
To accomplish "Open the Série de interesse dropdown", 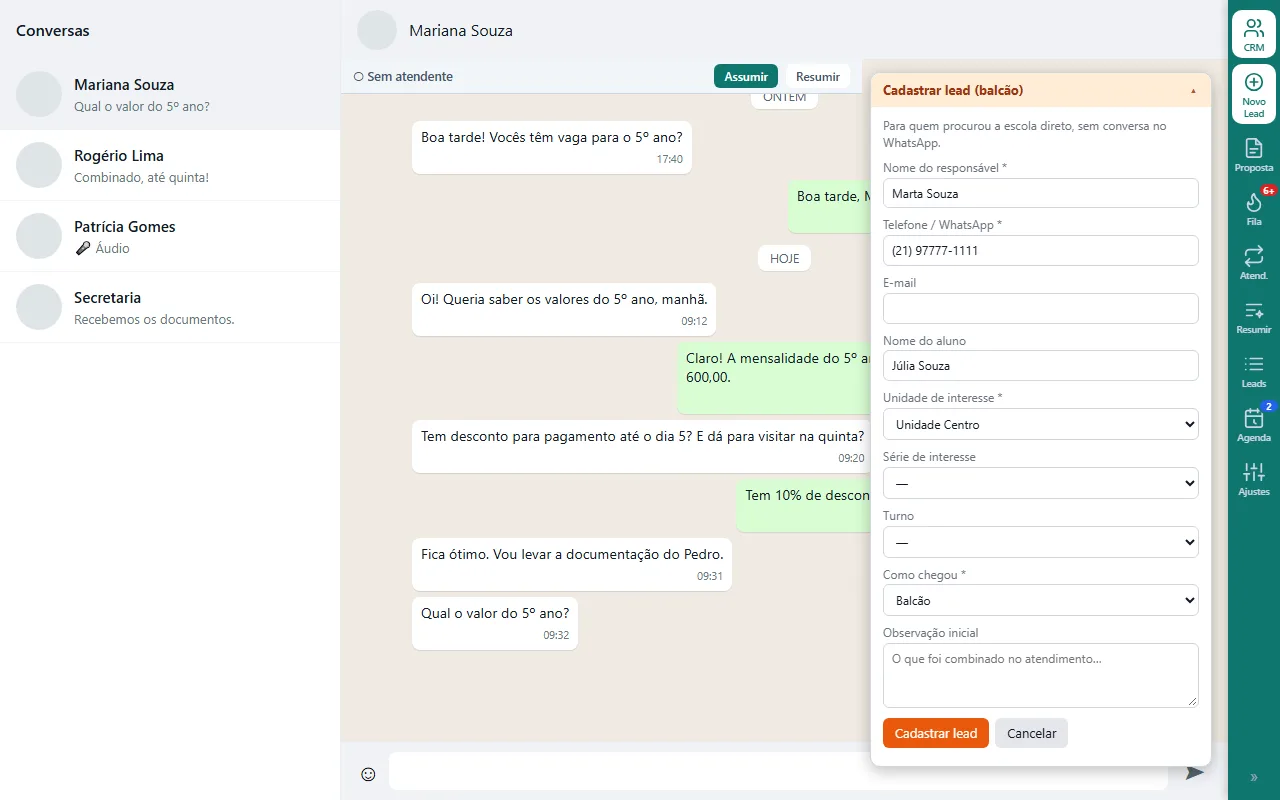I will [x=1041, y=483].
